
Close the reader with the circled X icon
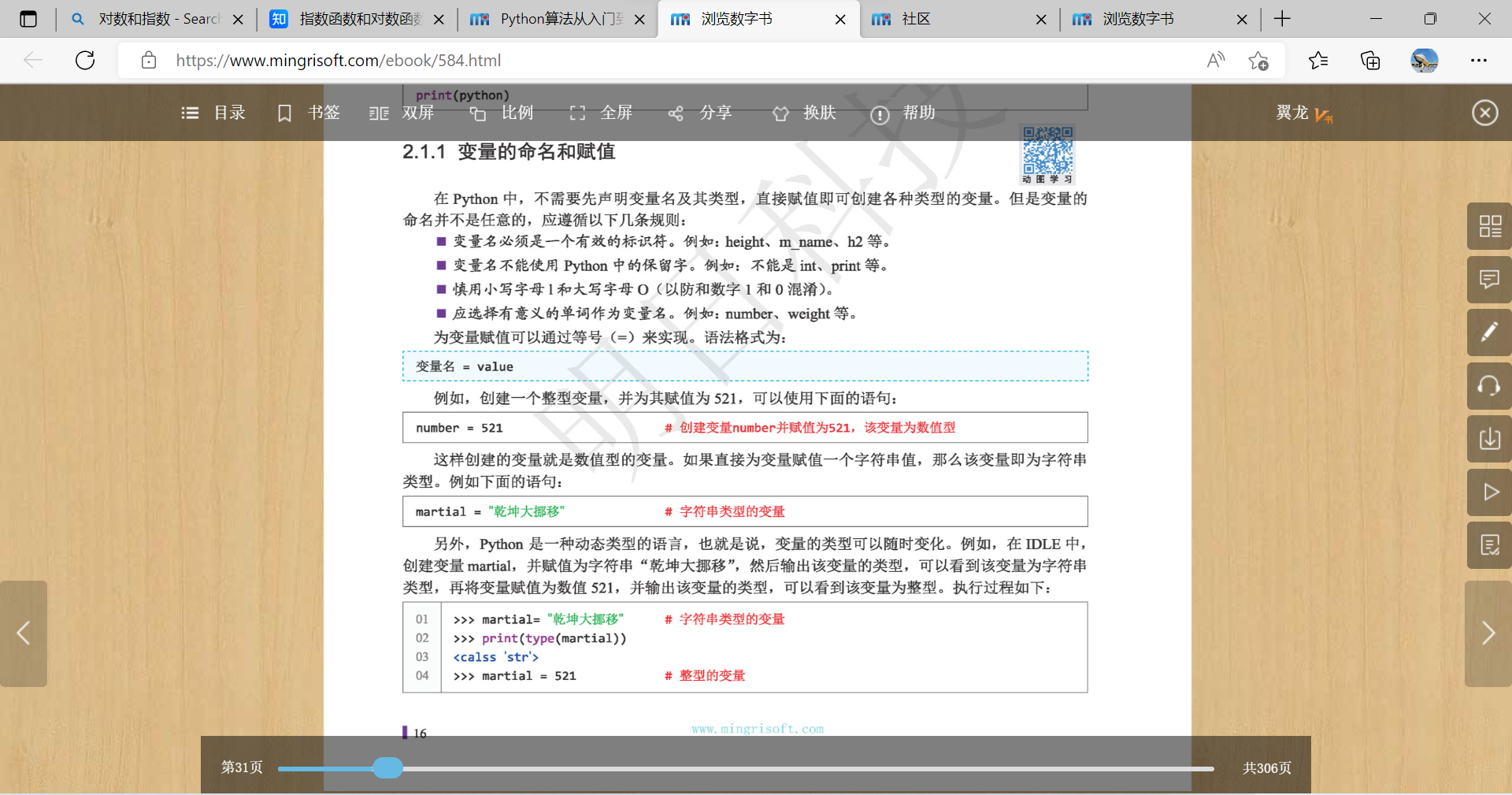[1484, 113]
